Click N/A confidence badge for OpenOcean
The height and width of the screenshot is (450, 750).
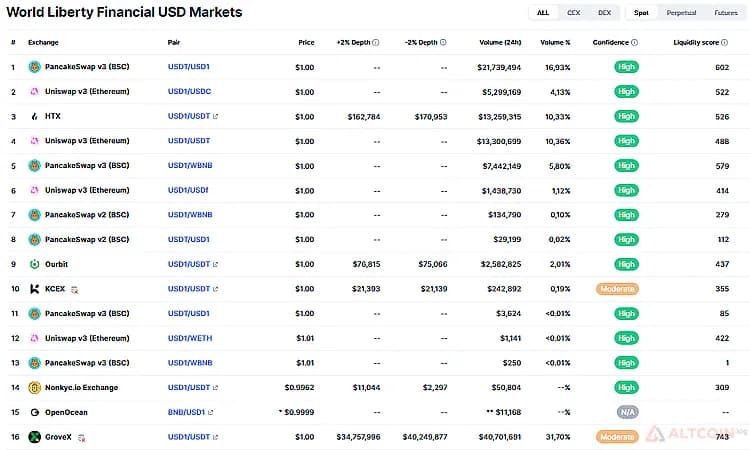point(627,412)
